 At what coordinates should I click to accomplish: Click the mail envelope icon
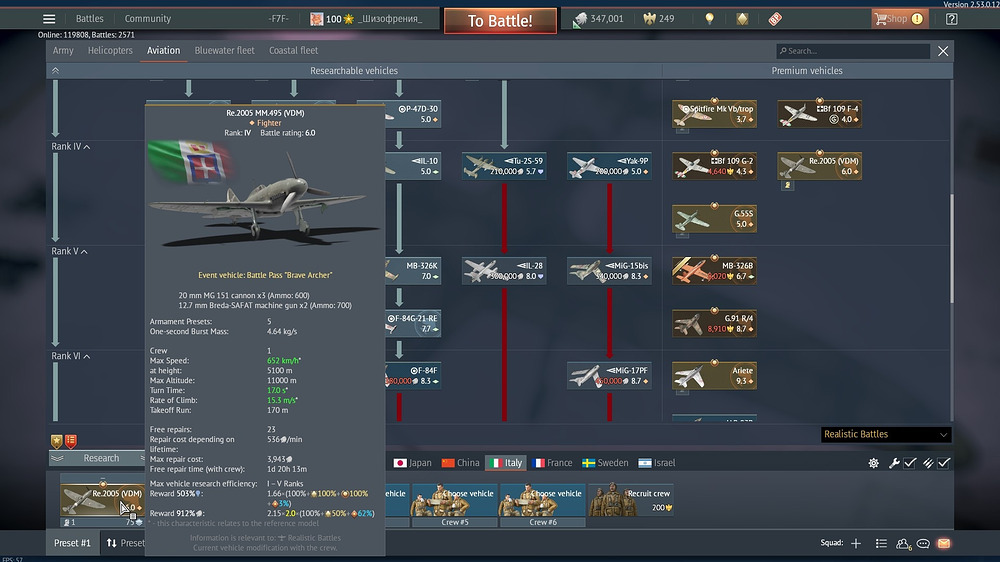(943, 543)
